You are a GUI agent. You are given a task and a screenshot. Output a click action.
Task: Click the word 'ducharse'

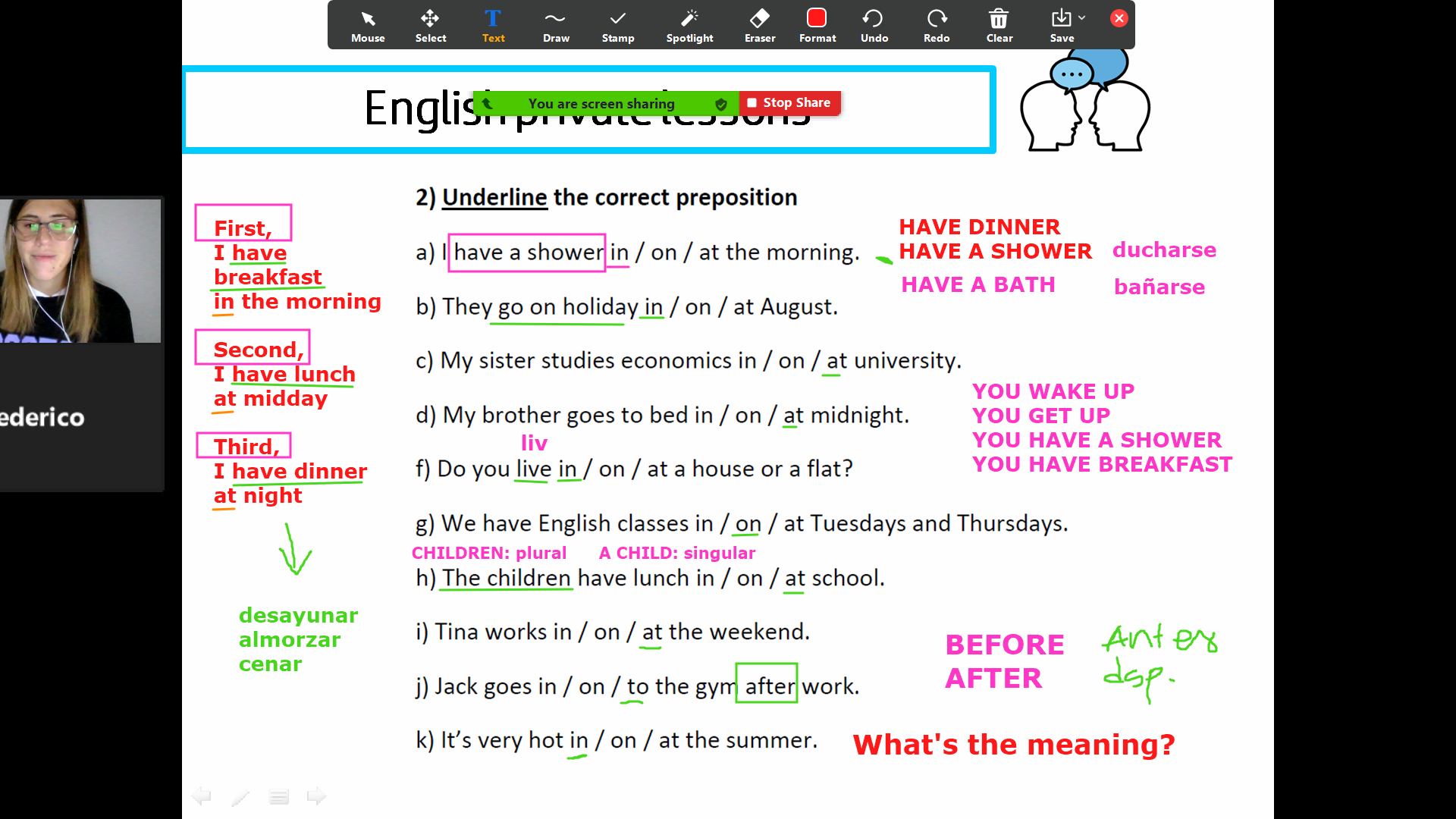(1164, 249)
